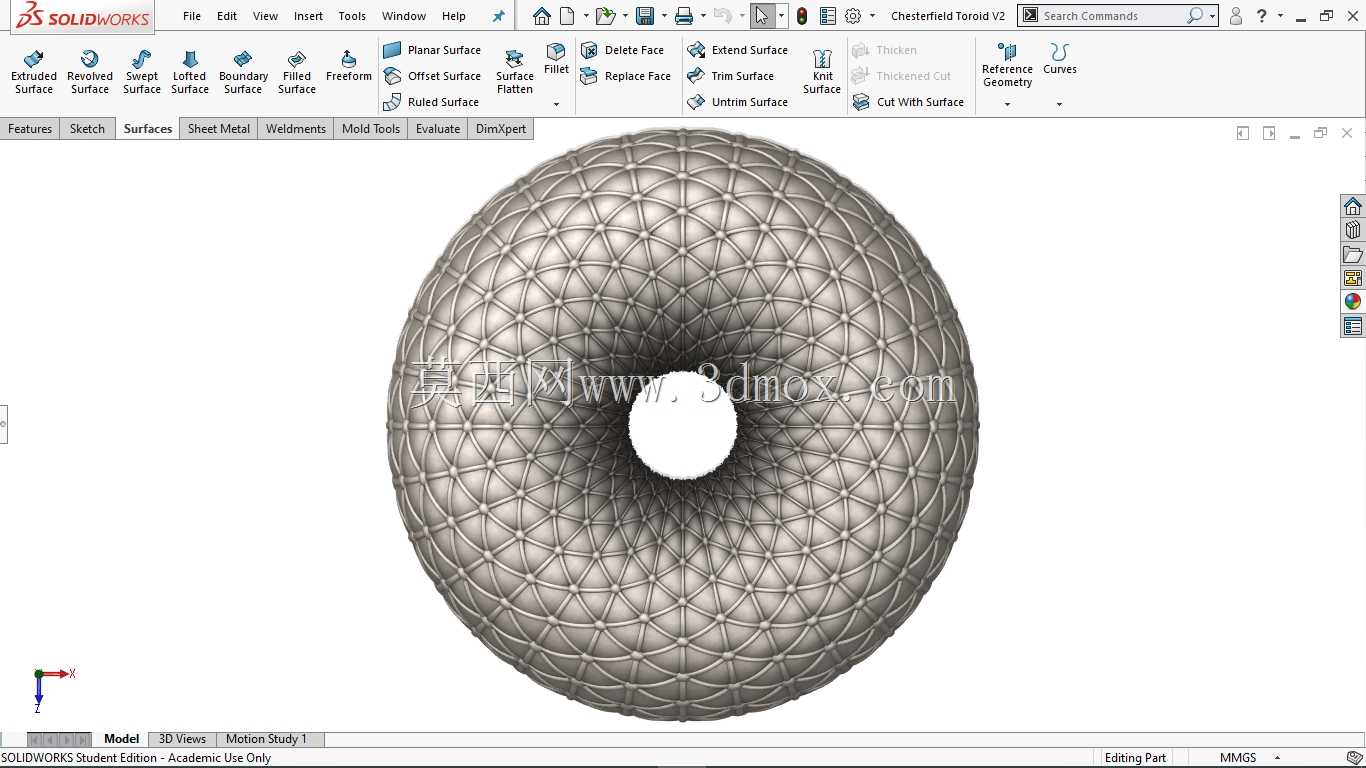The height and width of the screenshot is (768, 1366).
Task: Open the File menu
Action: [192, 16]
